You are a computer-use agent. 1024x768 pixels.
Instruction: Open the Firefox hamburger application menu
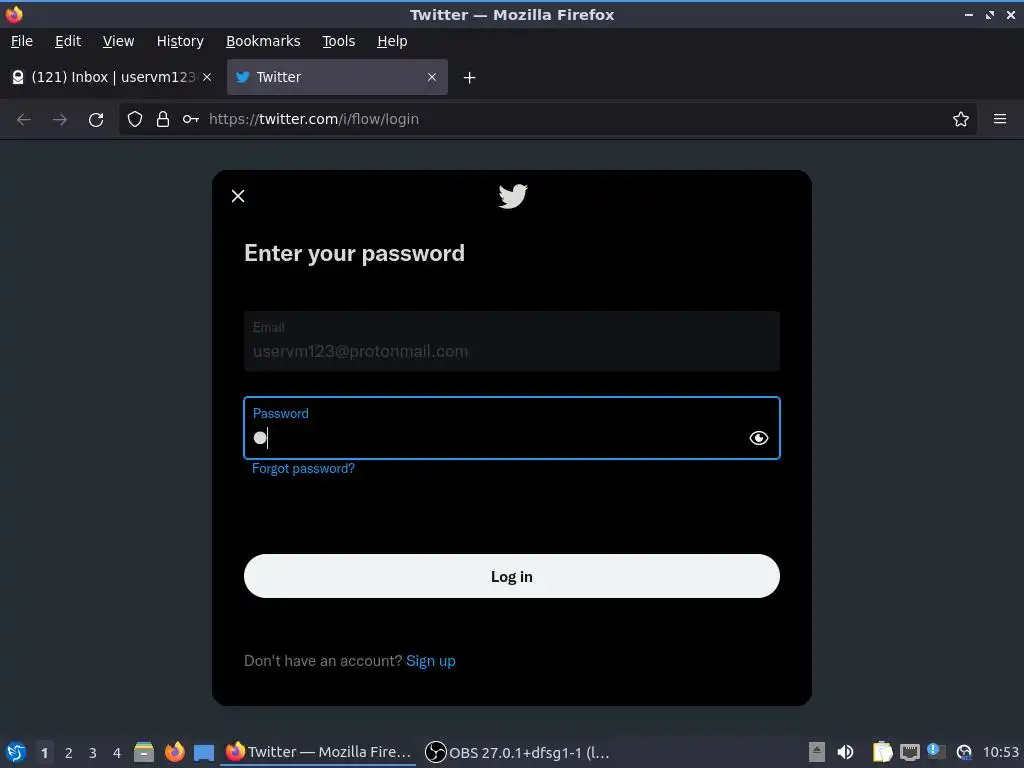coord(1000,119)
